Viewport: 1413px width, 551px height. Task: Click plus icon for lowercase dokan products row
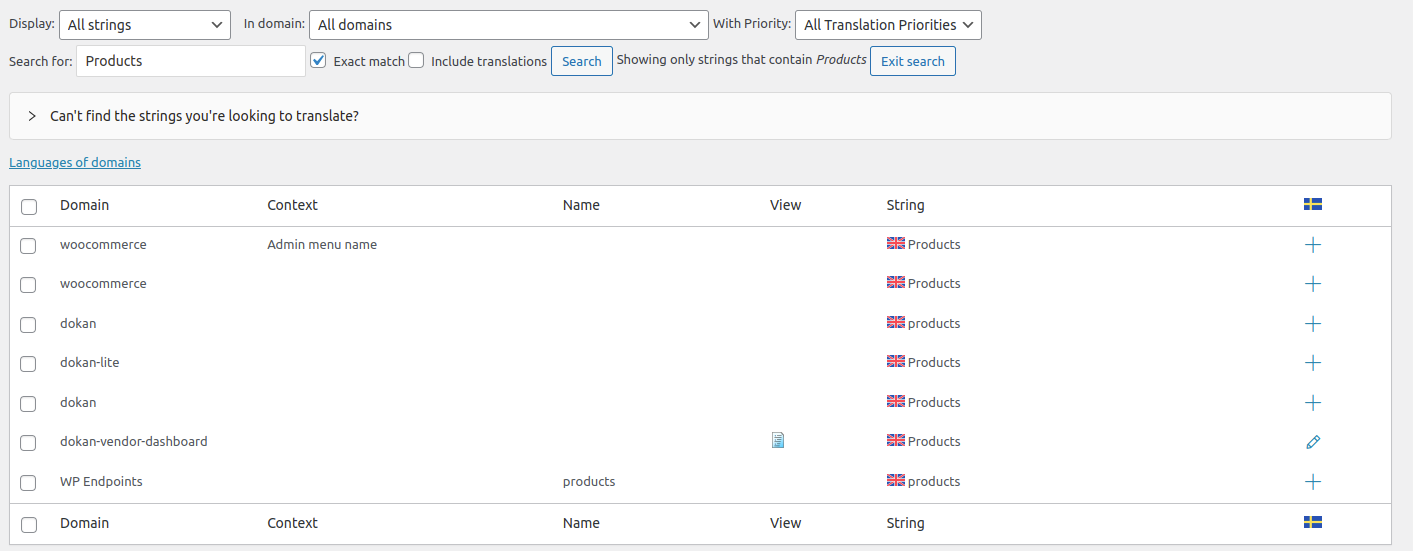(1313, 324)
